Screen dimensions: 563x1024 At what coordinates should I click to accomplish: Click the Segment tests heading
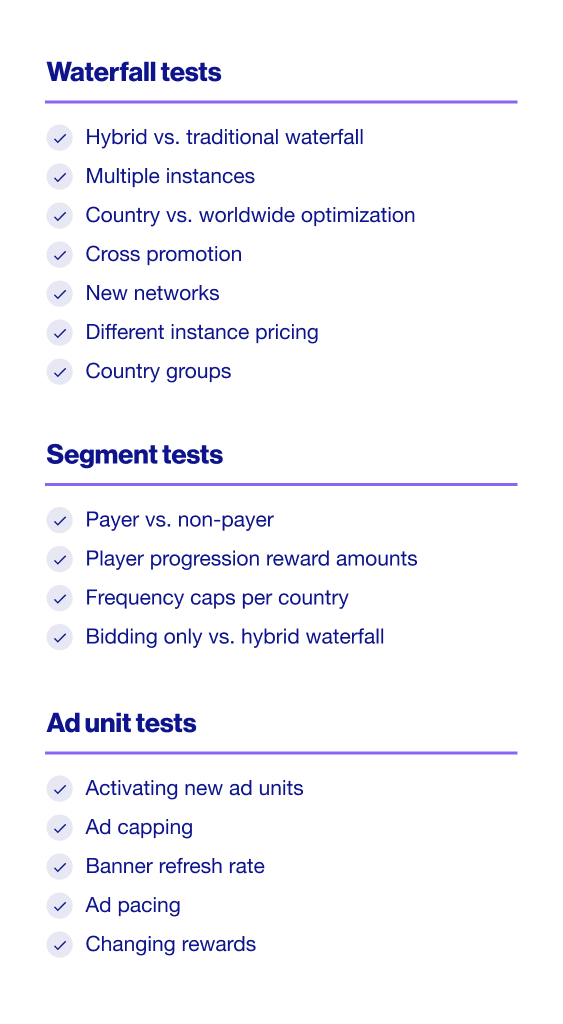pos(135,455)
